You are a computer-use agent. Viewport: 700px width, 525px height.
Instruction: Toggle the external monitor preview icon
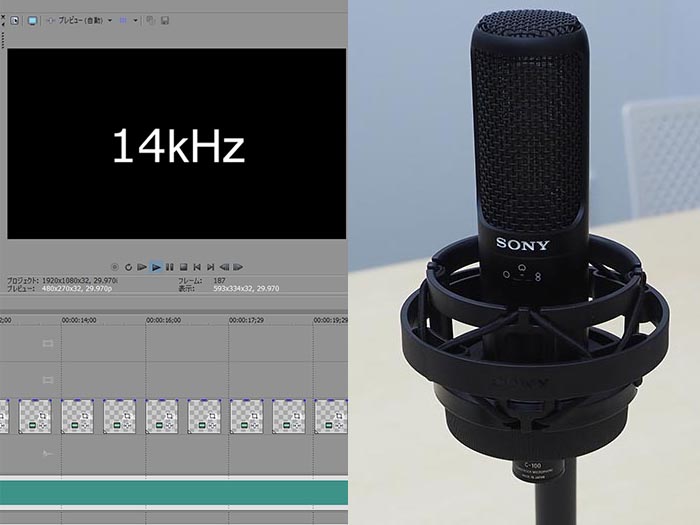coord(32,21)
